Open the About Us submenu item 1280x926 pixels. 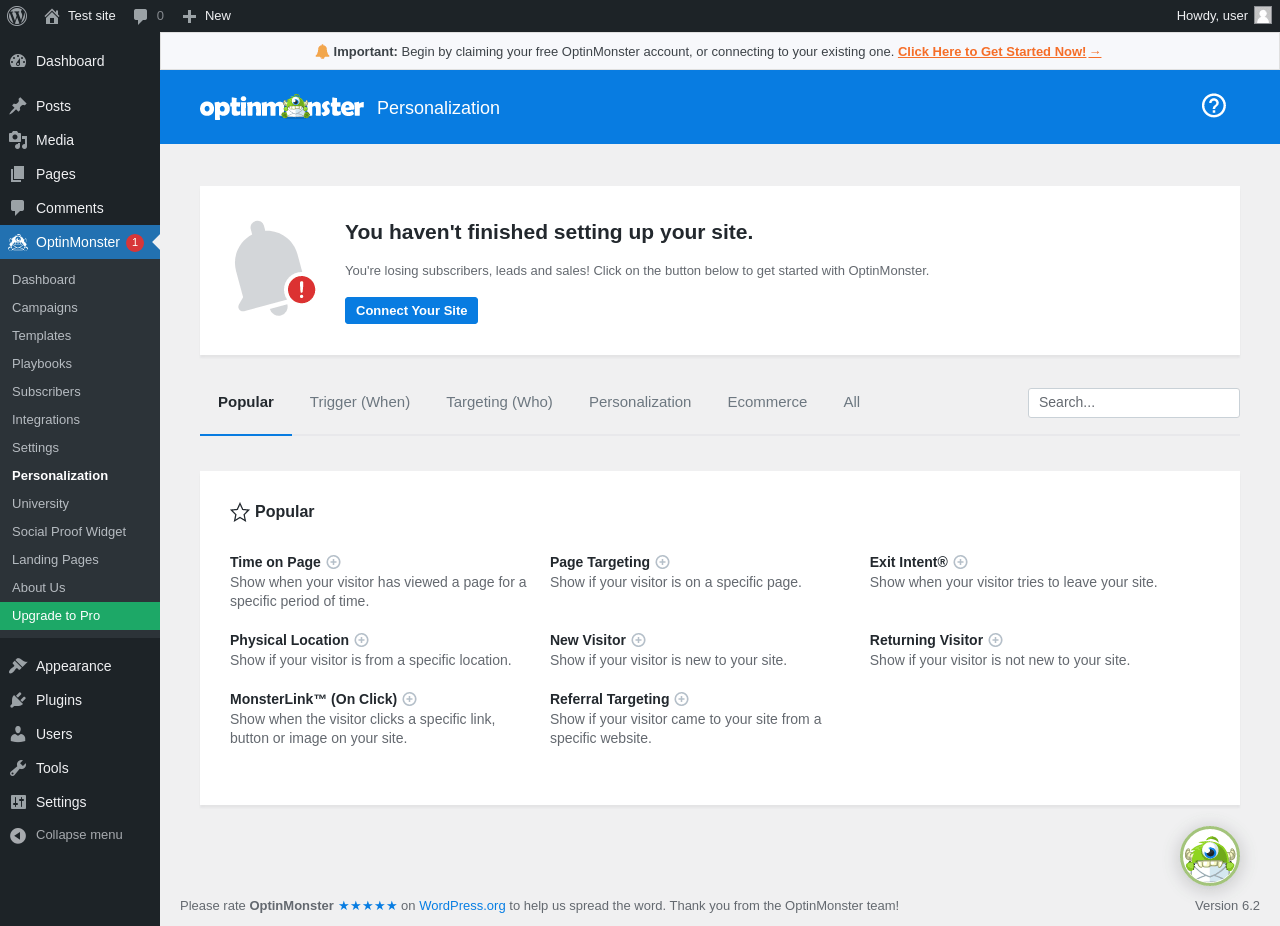80,588
